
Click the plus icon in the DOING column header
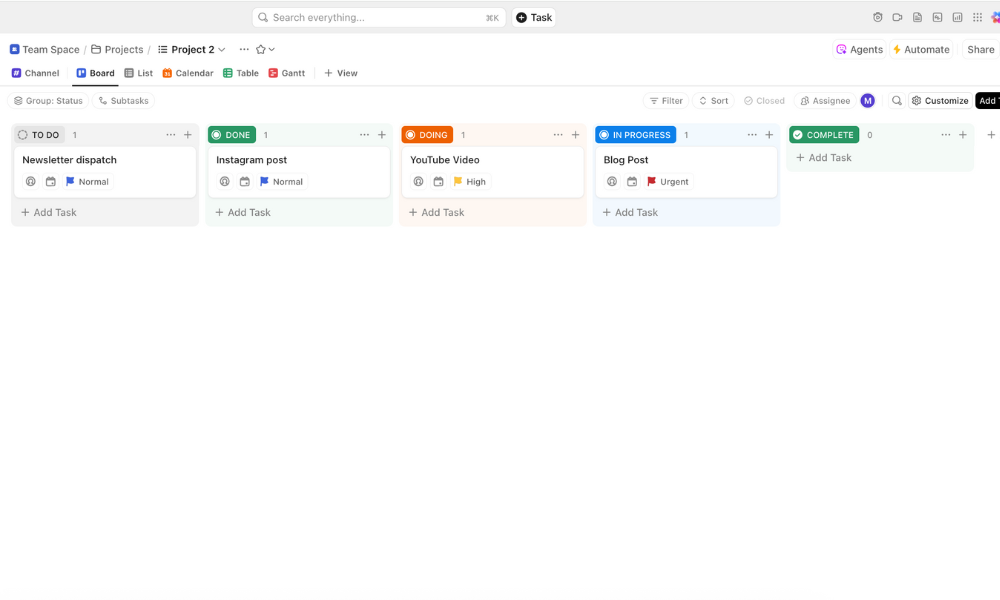[575, 135]
